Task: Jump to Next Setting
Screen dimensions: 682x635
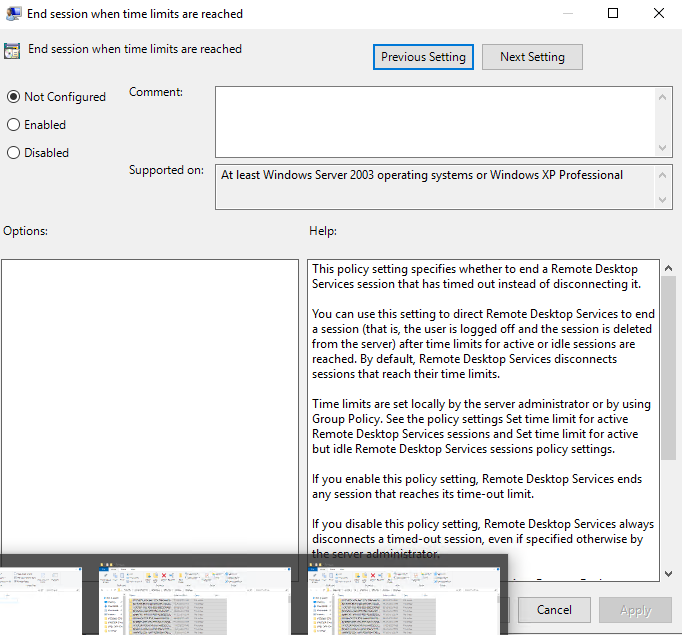Action: (532, 57)
